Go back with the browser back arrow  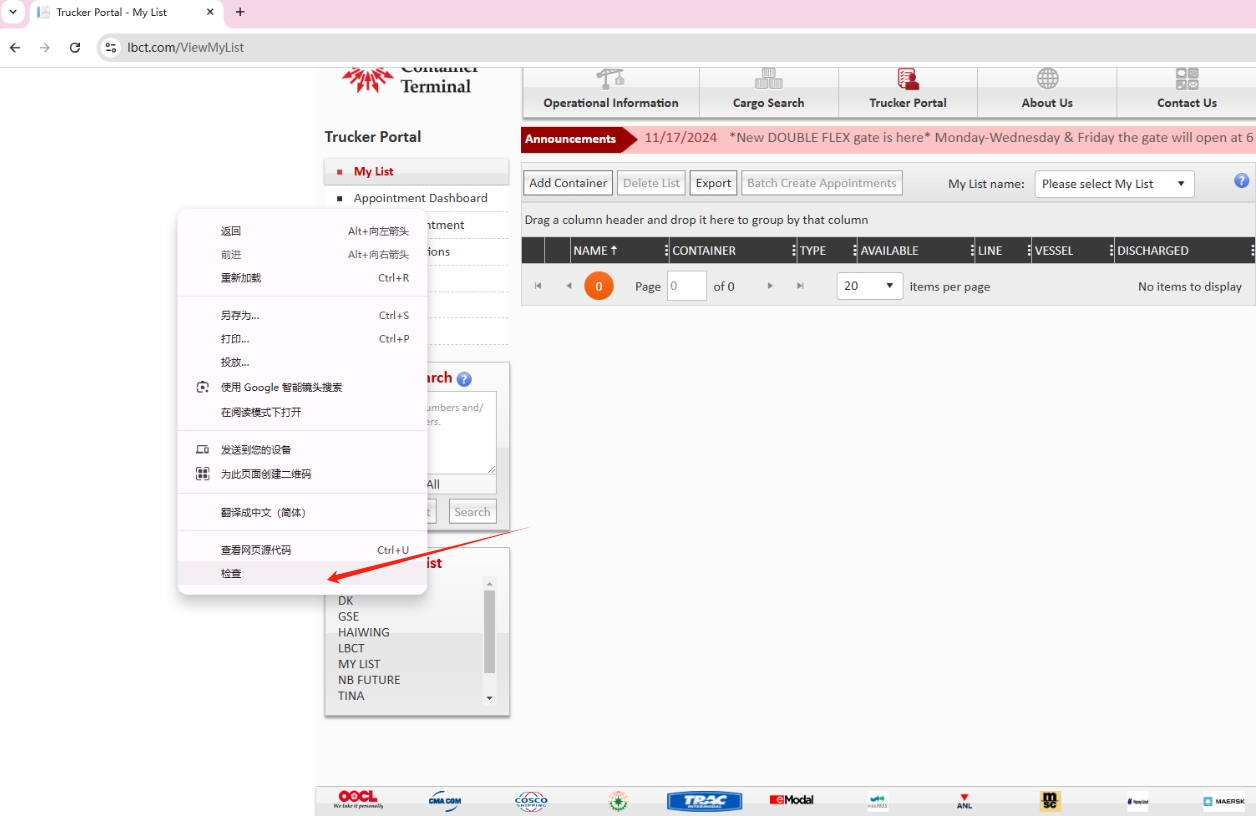[x=15, y=47]
